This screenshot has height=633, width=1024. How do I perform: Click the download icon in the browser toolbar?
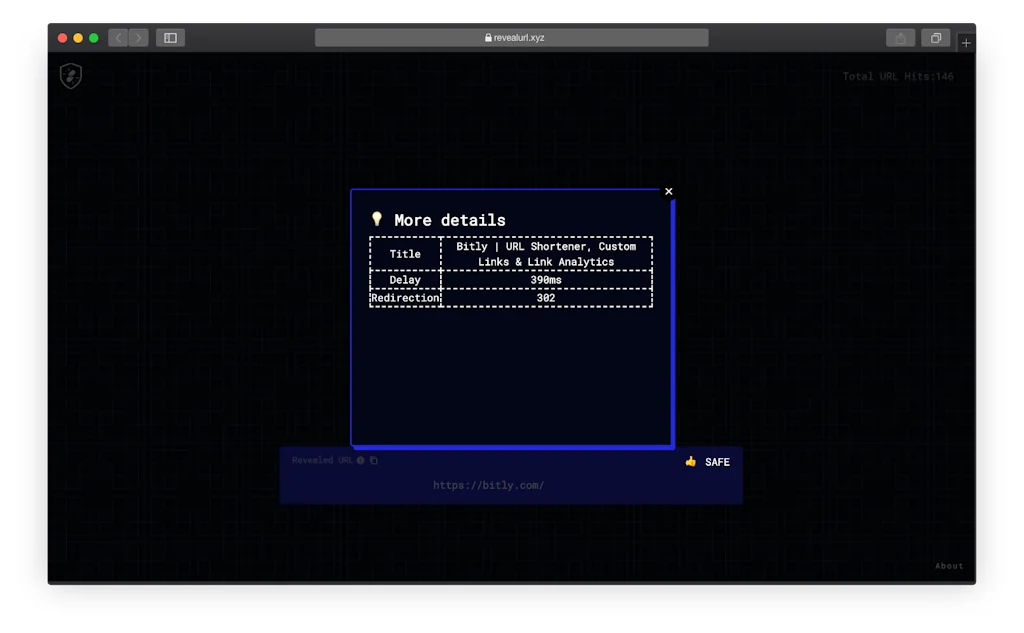coord(899,37)
